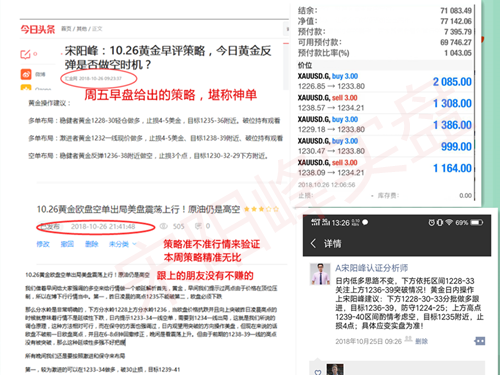Tap the blue comment bubble button
The width and height of the screenshot is (500, 375).
(x=480, y=341)
